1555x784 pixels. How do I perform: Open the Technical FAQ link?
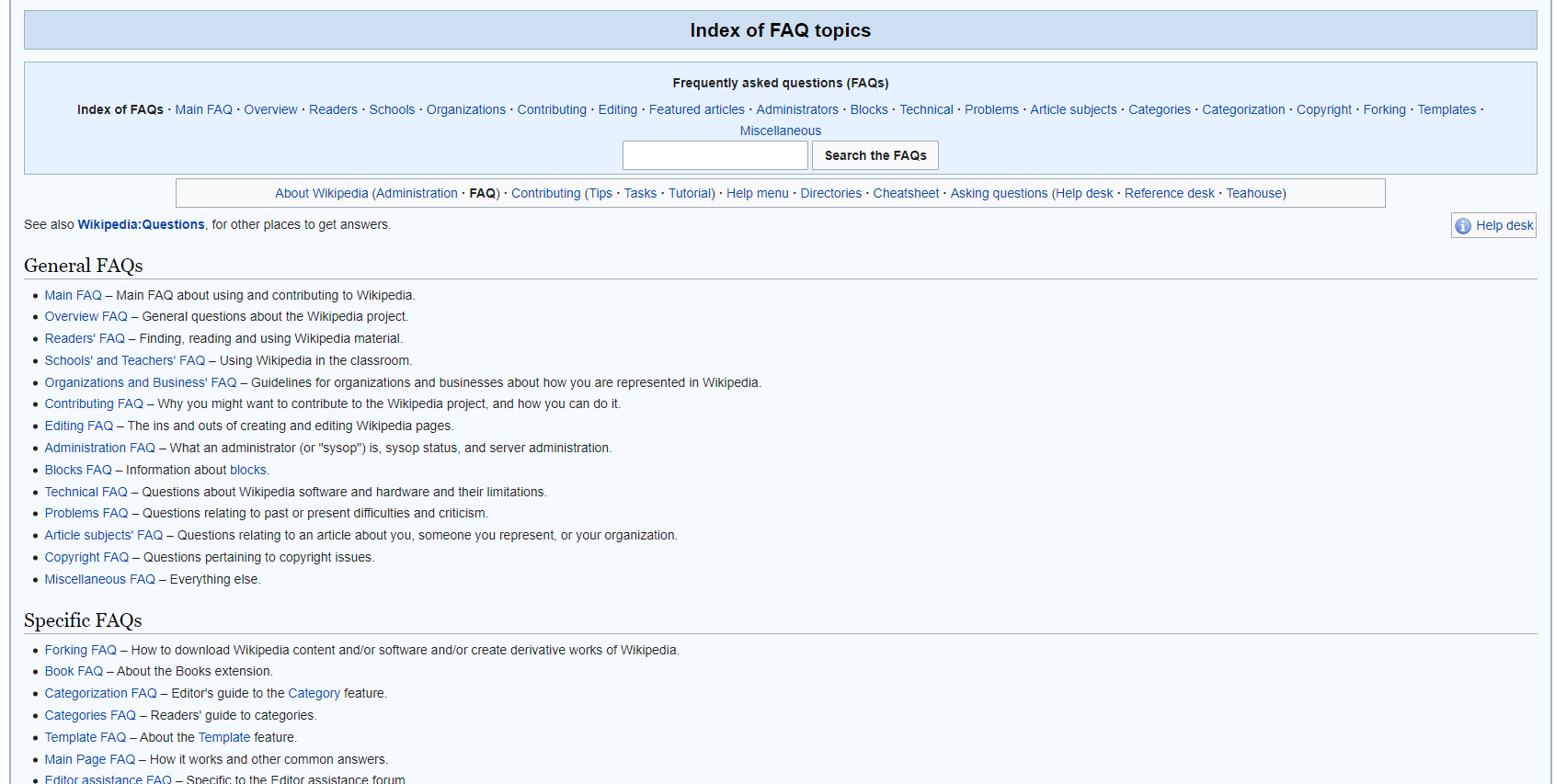[x=86, y=492]
